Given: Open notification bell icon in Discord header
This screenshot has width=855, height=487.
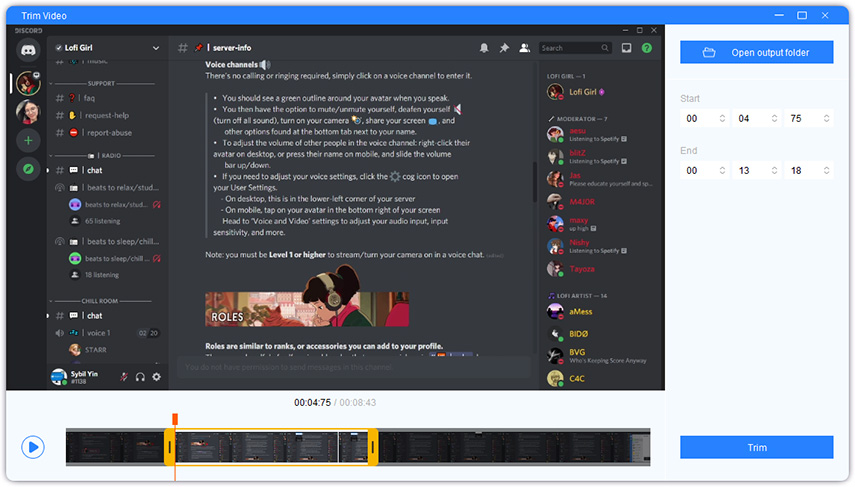Looking at the screenshot, I should [484, 48].
